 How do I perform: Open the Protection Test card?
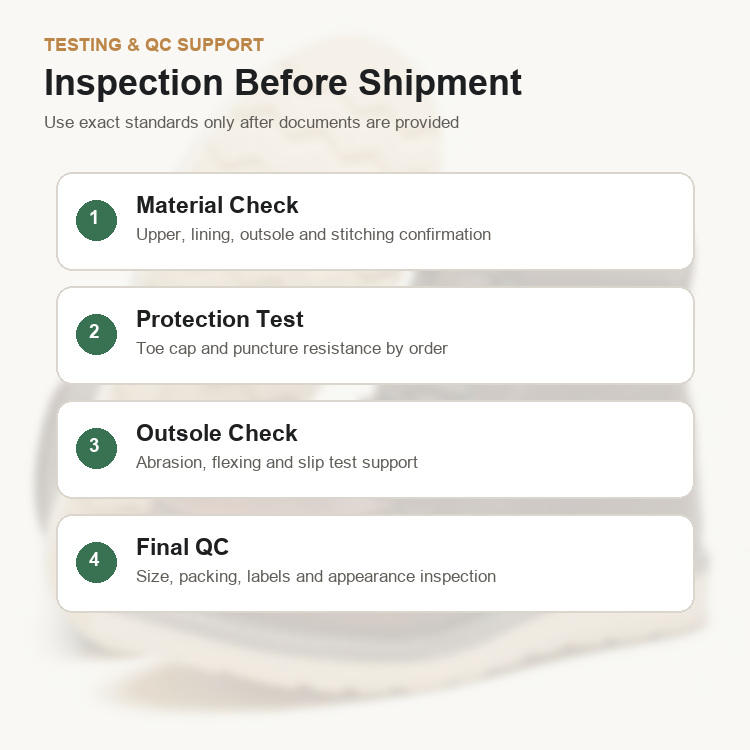point(375,335)
